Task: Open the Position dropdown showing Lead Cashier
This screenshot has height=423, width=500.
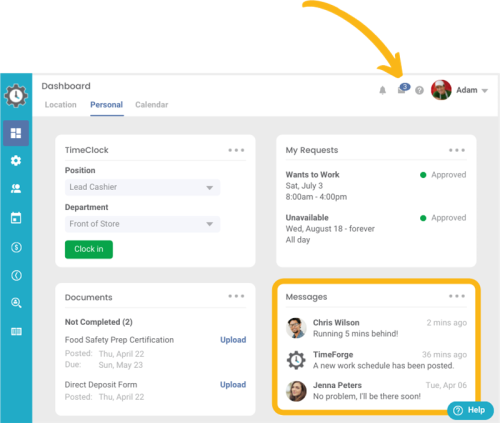Action: coord(142,187)
